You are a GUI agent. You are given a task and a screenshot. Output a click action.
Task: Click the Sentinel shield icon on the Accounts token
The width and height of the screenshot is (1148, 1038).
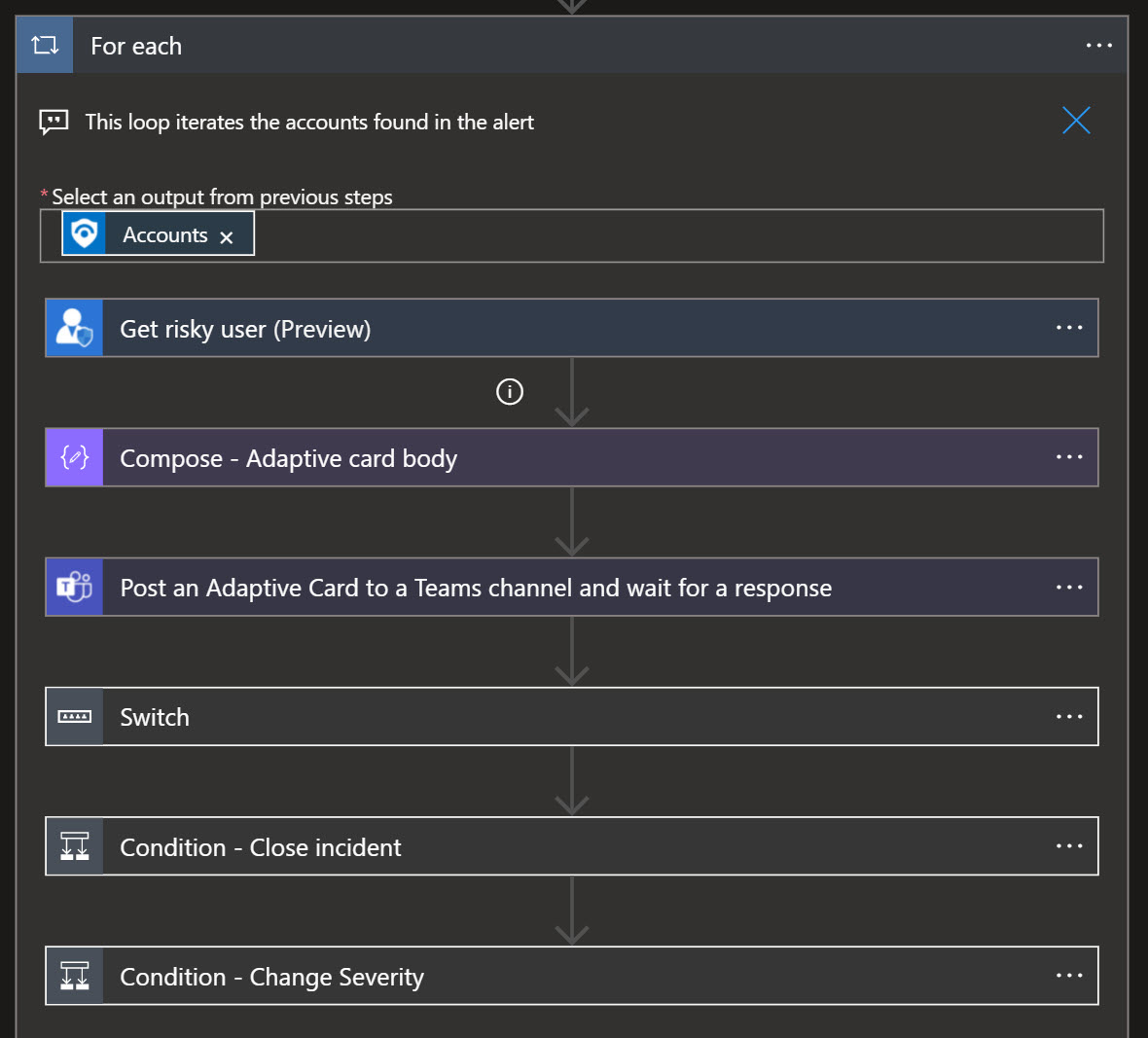85,234
